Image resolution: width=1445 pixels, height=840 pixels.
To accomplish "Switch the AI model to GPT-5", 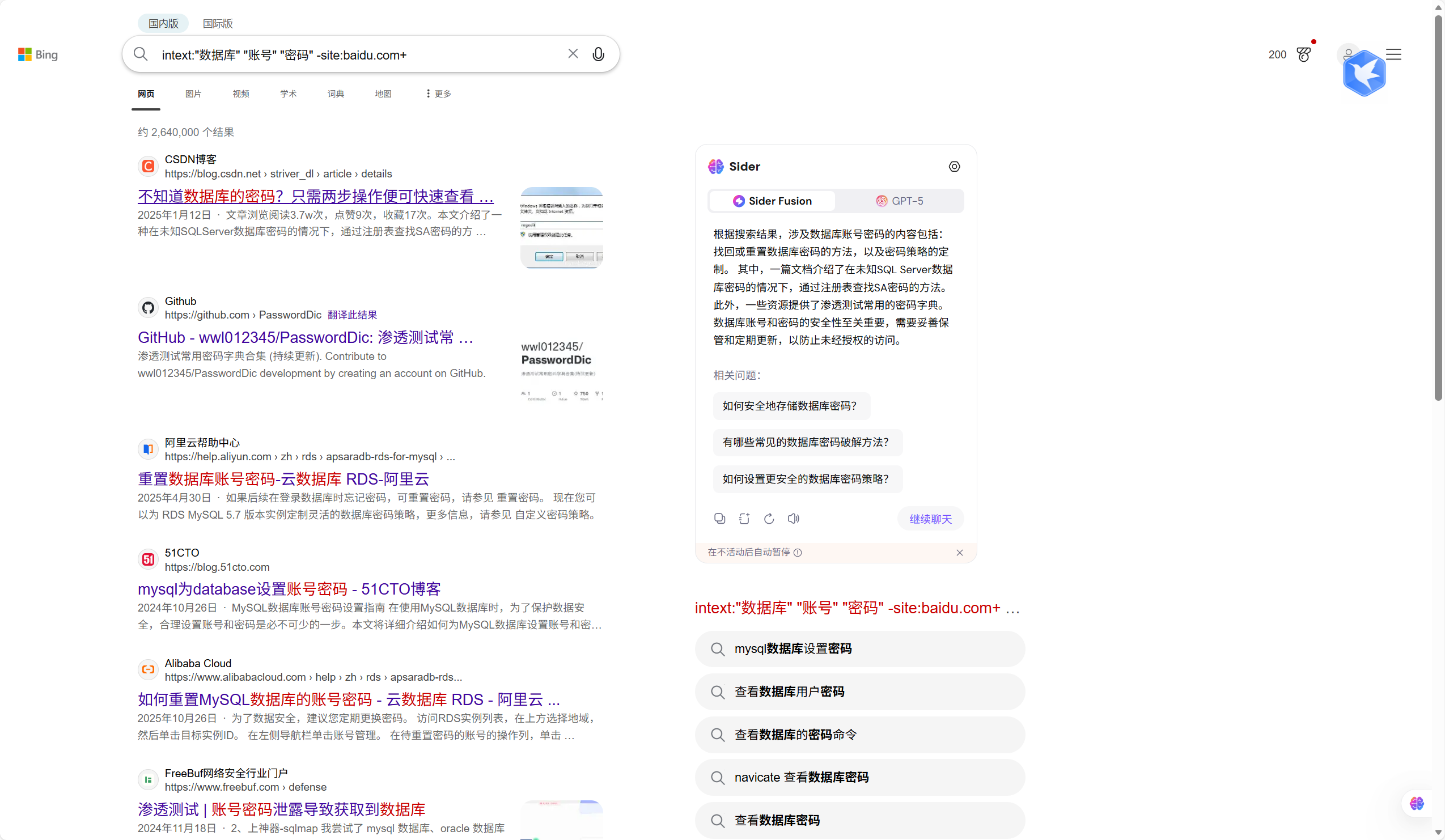I will point(899,201).
